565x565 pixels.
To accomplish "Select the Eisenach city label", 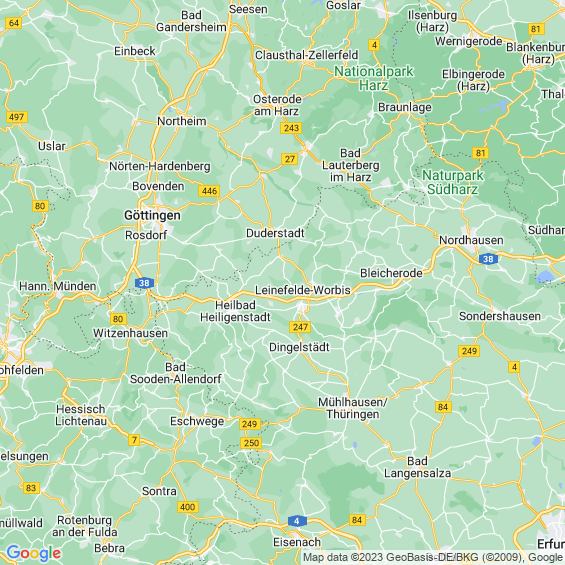I will 297,542.
